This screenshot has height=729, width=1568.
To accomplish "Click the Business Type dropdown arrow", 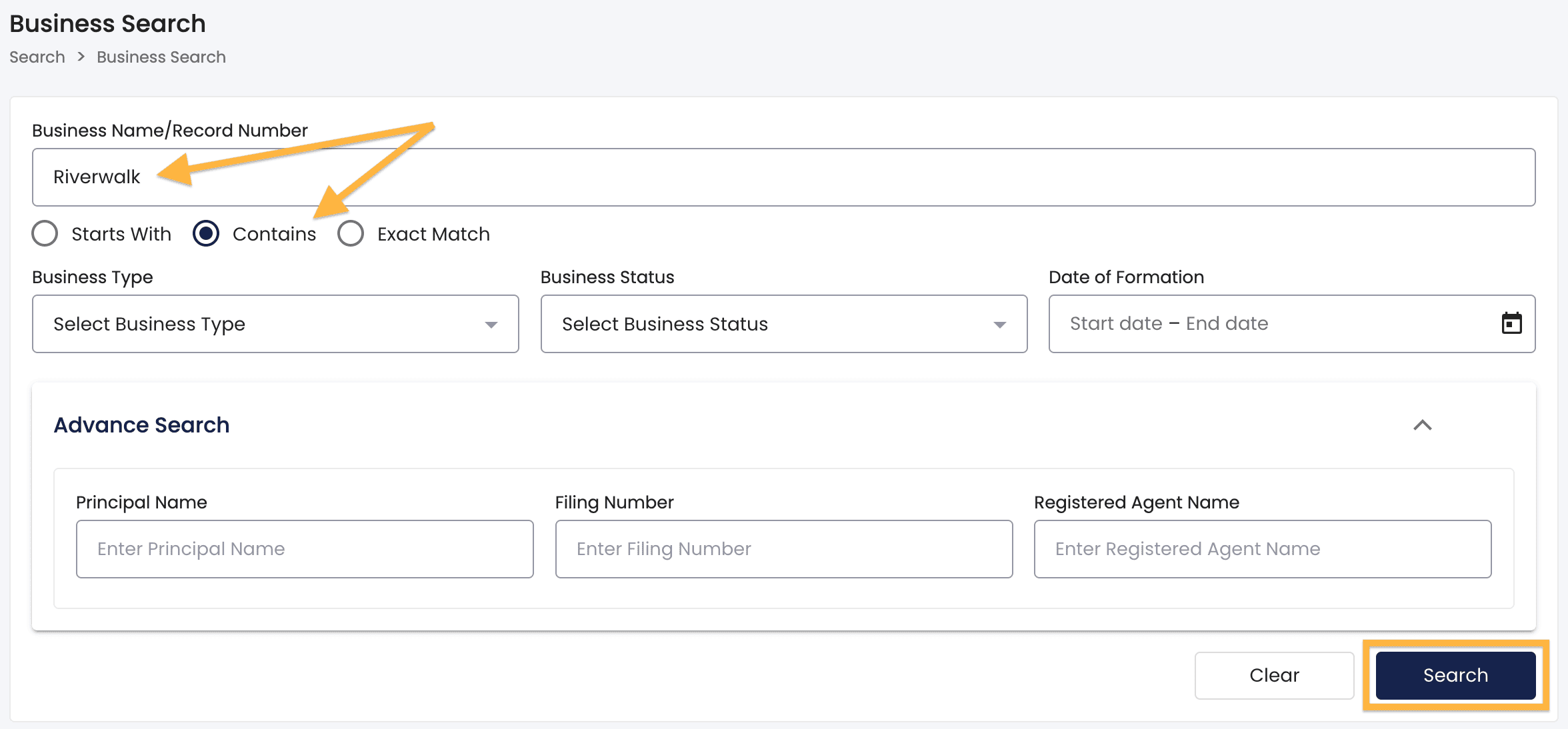I will click(491, 325).
